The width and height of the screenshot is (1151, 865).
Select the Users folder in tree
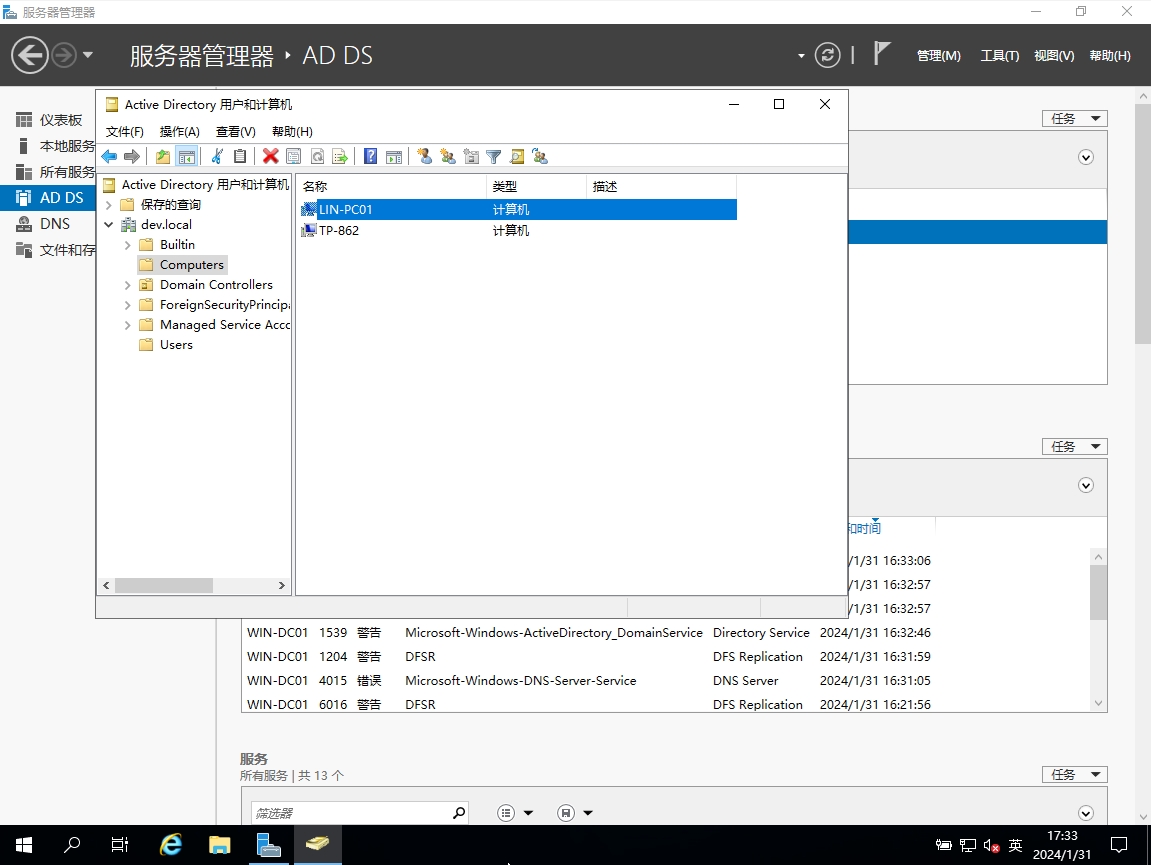176,345
